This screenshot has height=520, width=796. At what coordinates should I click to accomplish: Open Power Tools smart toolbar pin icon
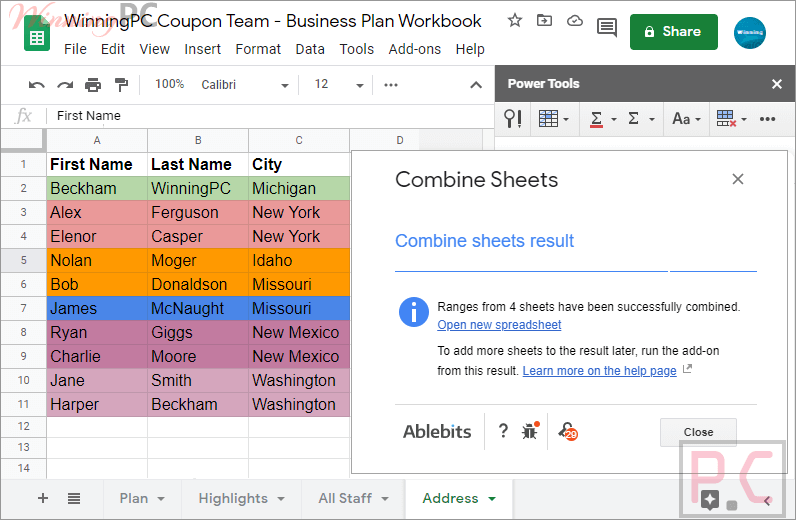pyautogui.click(x=512, y=119)
